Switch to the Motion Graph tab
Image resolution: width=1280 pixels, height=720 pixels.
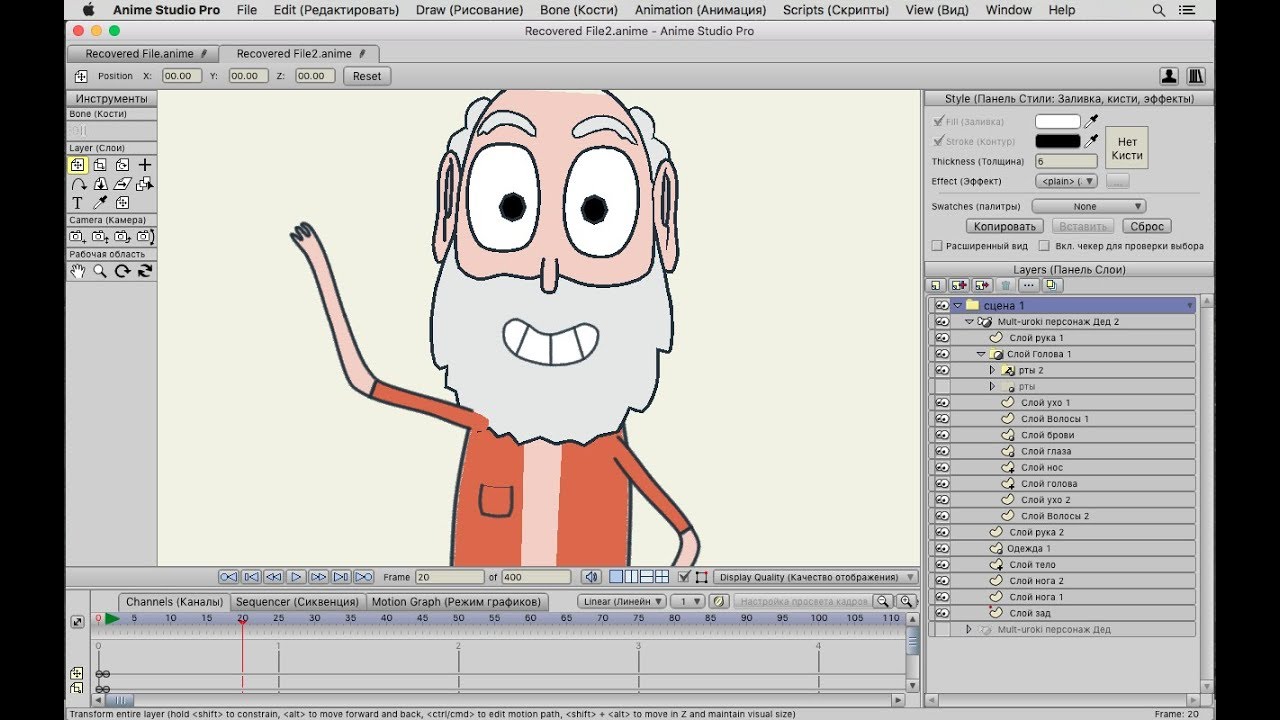coord(456,602)
